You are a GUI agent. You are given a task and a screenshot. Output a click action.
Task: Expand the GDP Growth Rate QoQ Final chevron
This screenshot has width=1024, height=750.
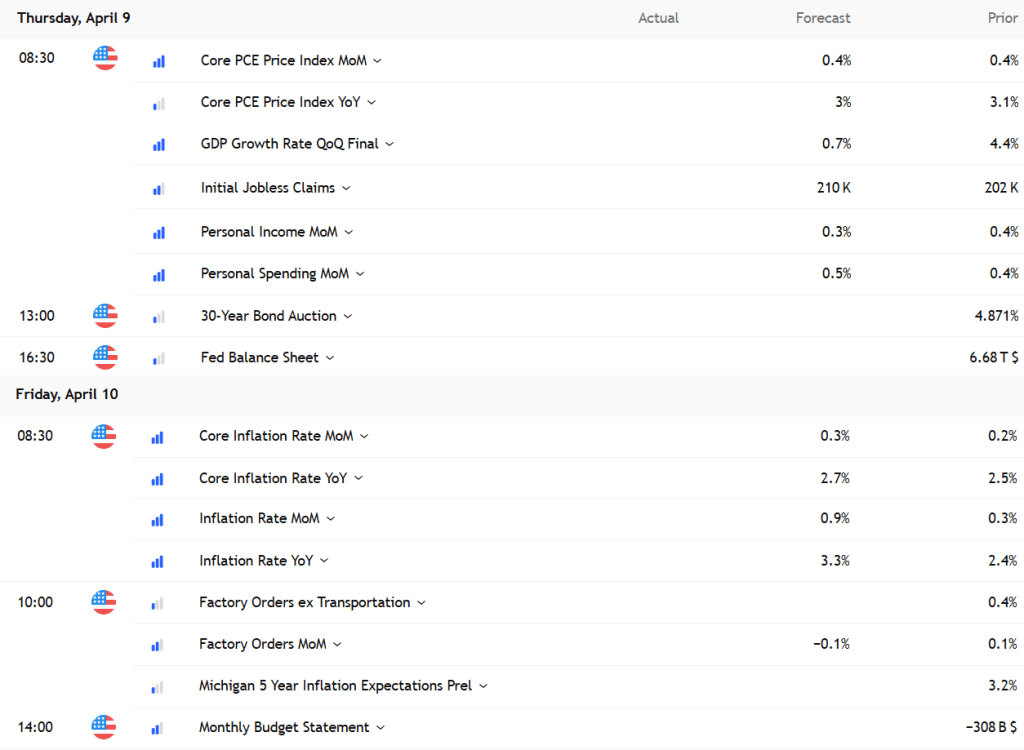point(390,144)
